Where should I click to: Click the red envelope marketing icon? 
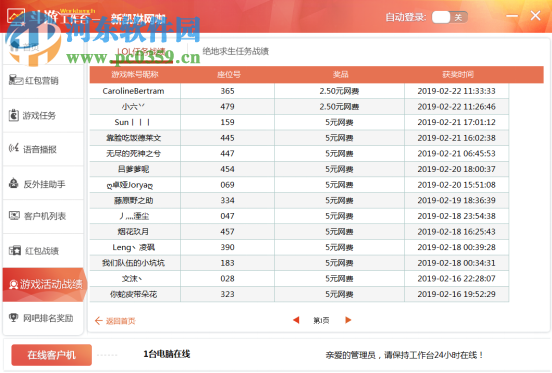click(15, 80)
